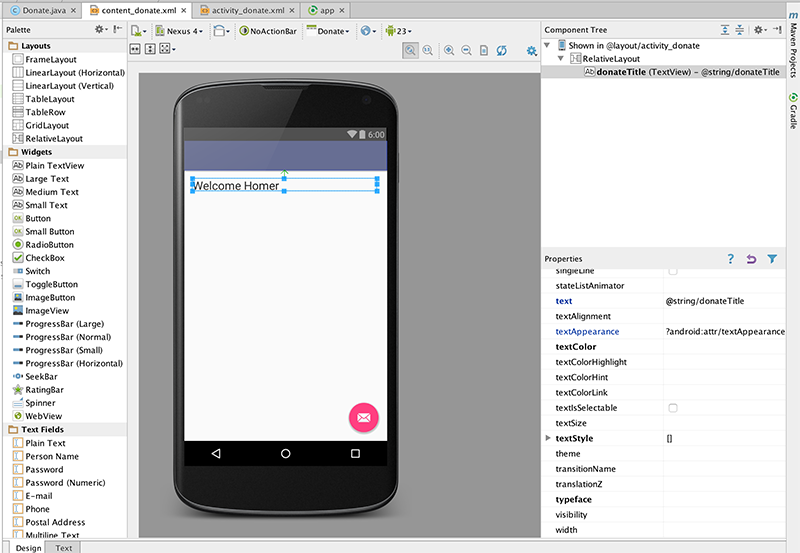800x553 pixels.
Task: Expand all in Component Tree
Action: pyautogui.click(x=724, y=30)
